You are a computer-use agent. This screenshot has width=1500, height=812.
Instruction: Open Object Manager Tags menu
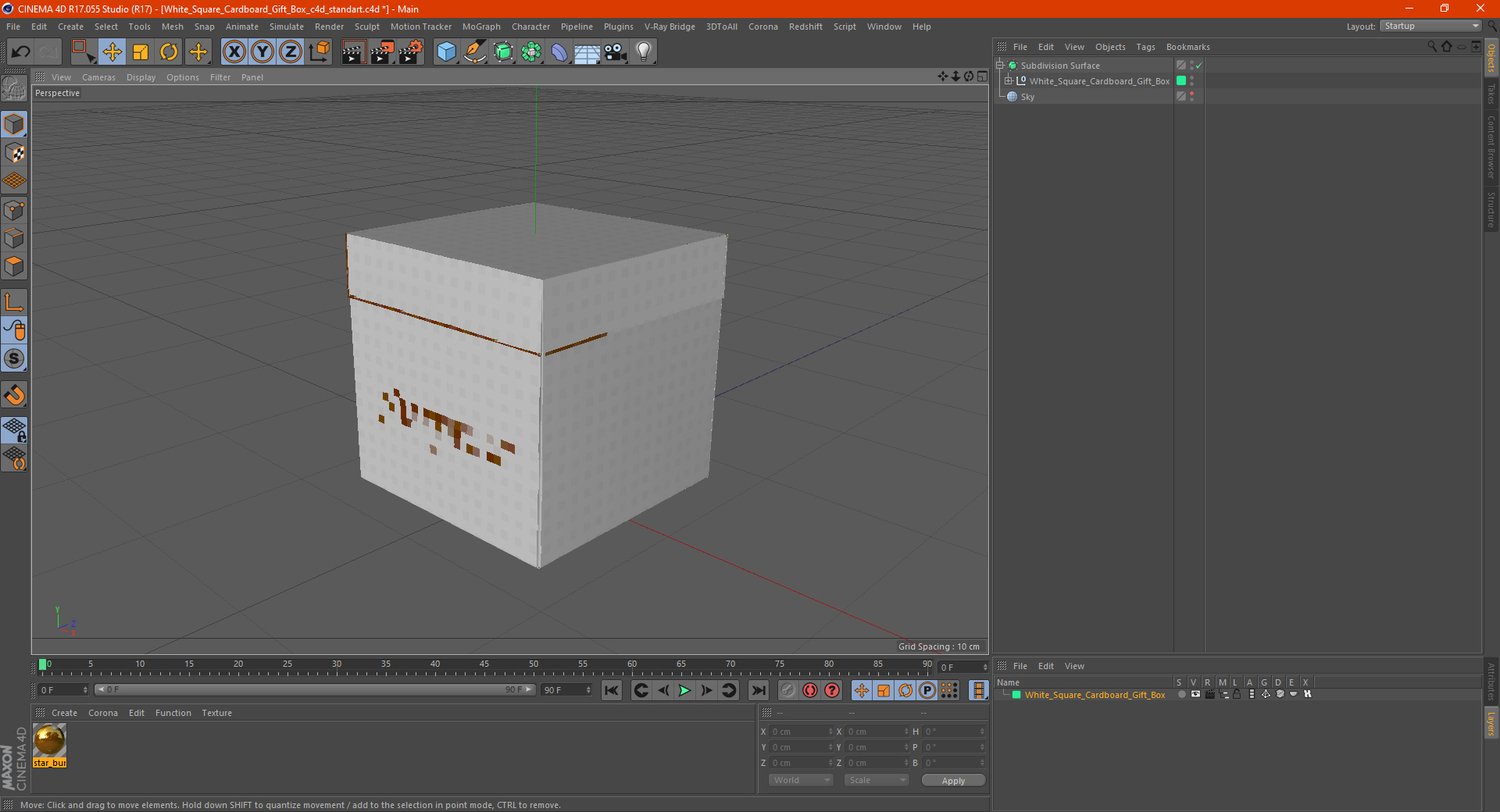click(x=1145, y=47)
